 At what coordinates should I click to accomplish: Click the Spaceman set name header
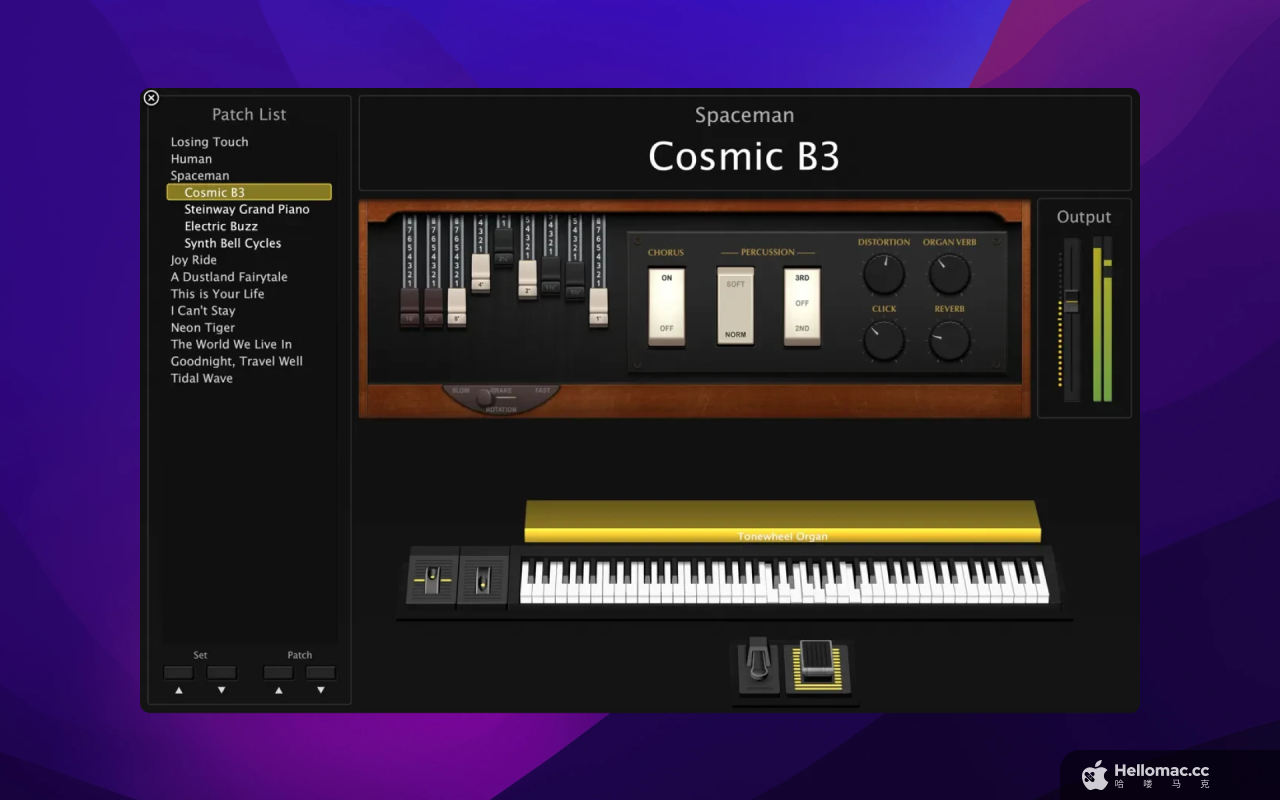(745, 115)
